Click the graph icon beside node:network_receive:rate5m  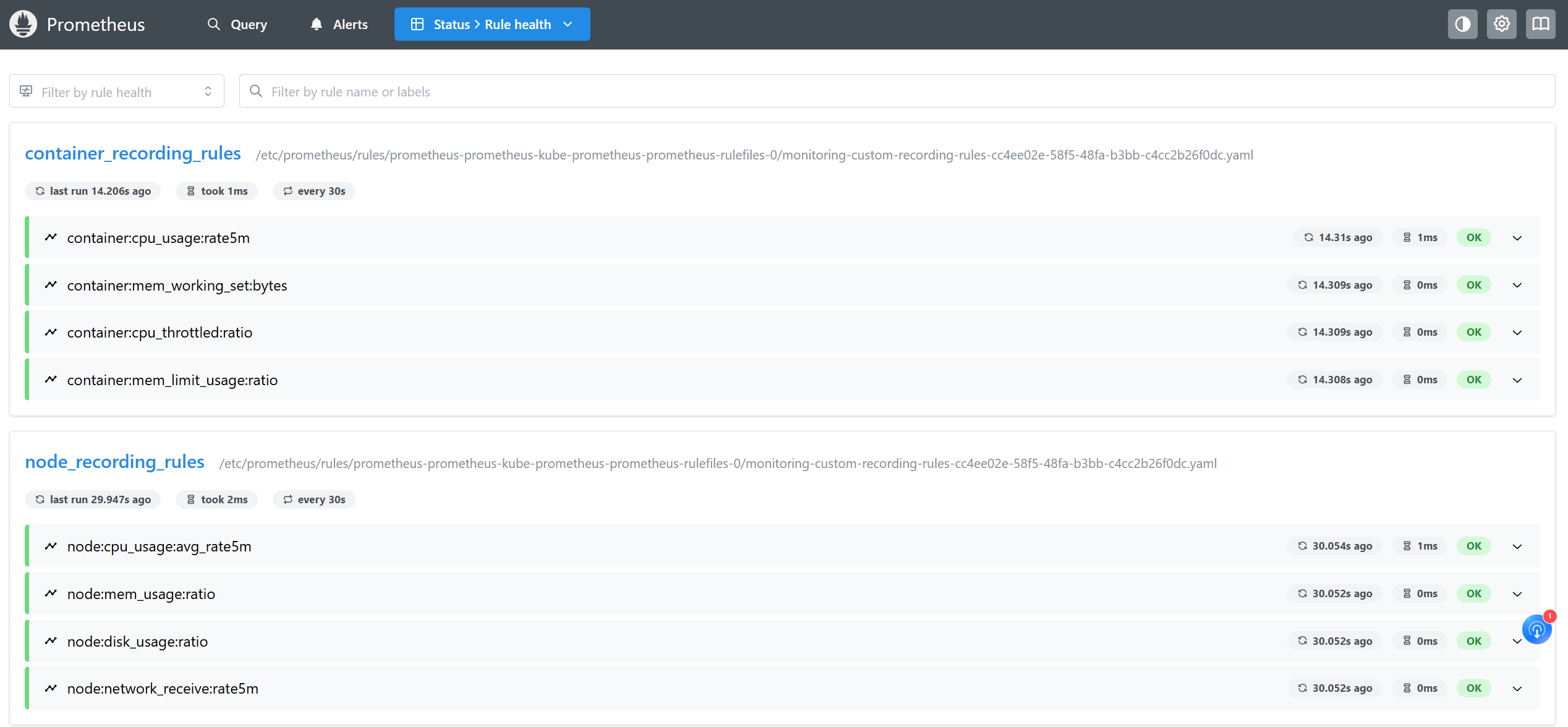(x=51, y=688)
